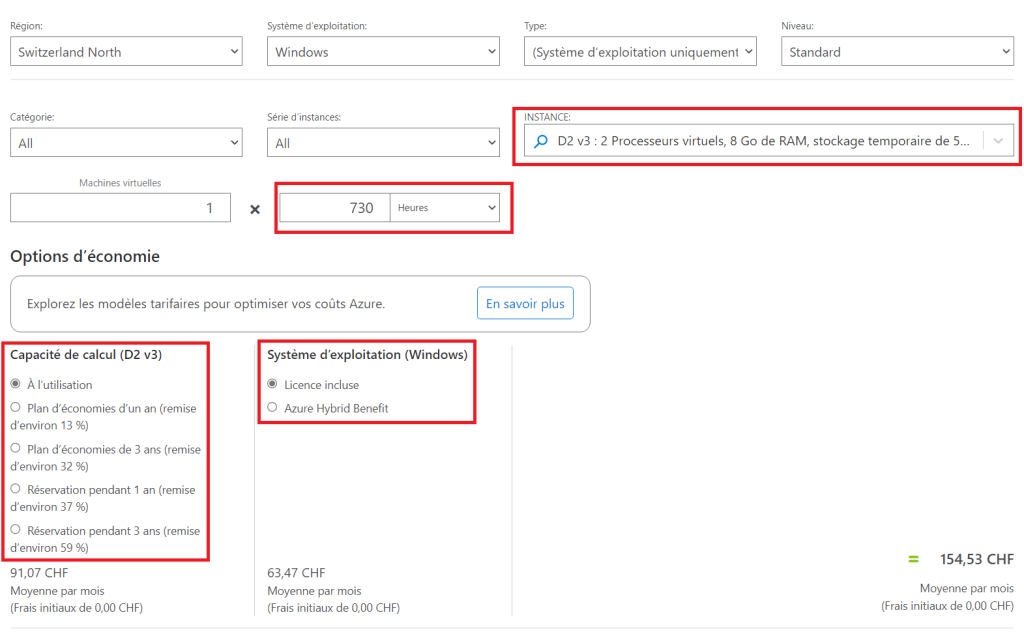Select Réservation pendant 1 an option
Viewport: 1024px width, 632px height.
pos(16,489)
